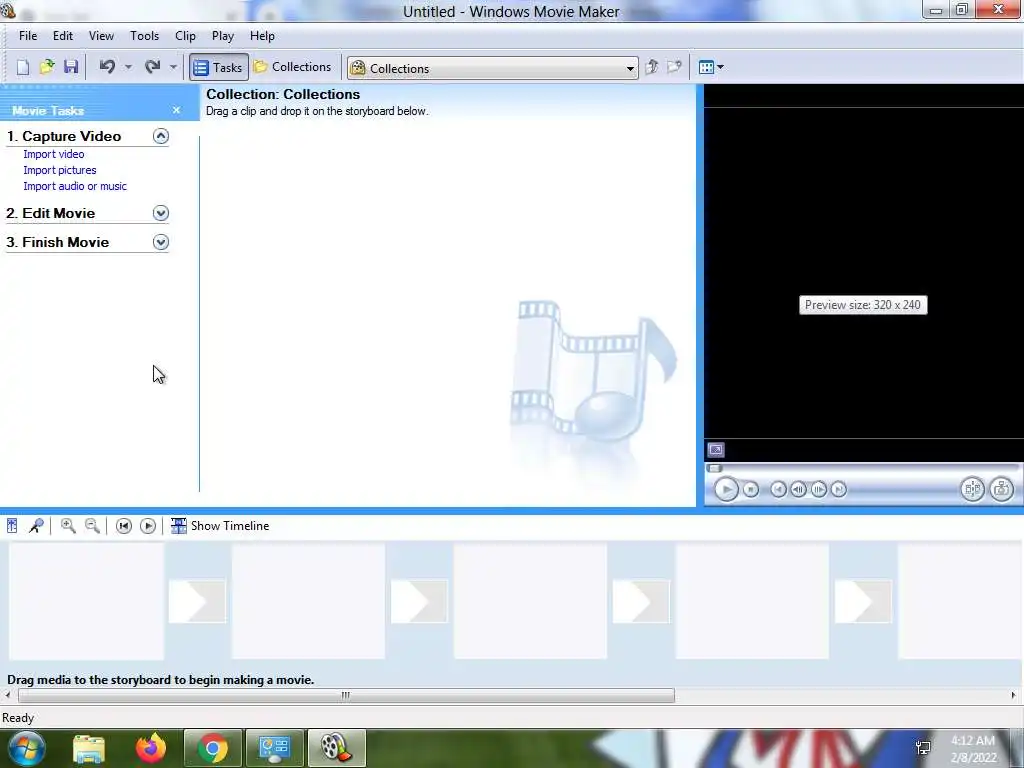This screenshot has height=768, width=1024.
Task: Open the Help menu
Action: click(x=262, y=36)
